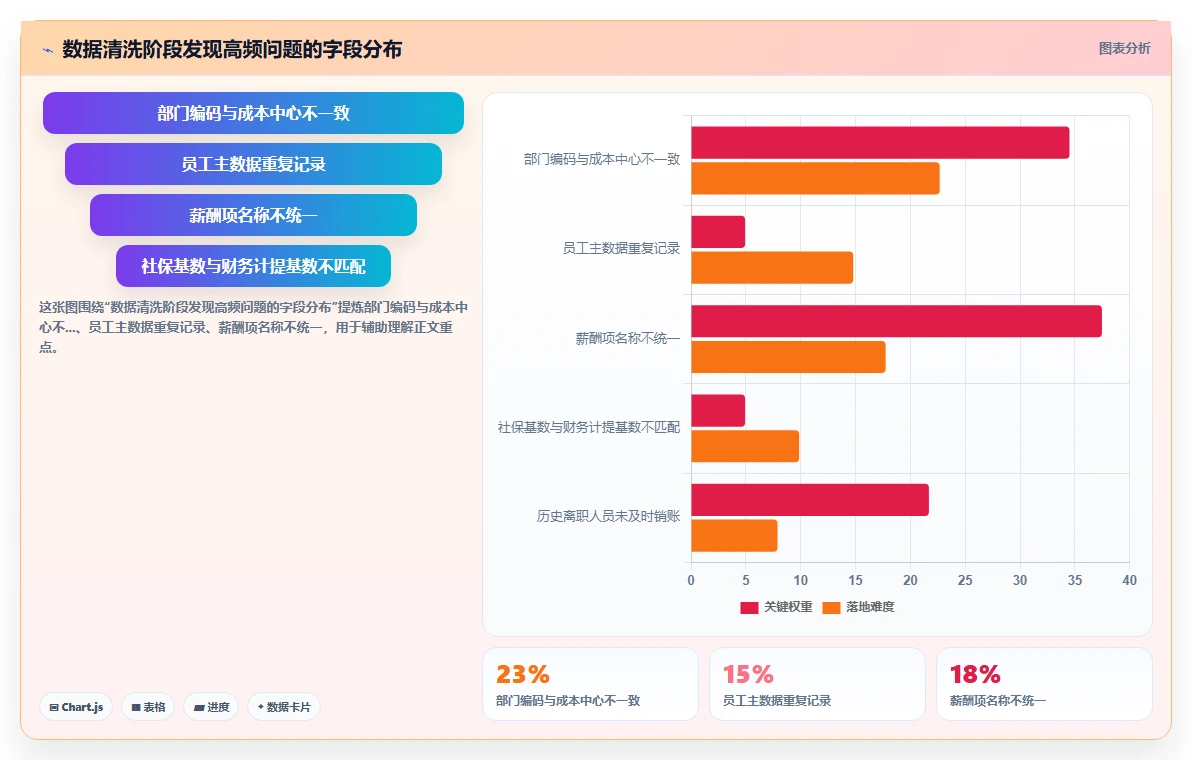Select the 薪酬项名称不统一 funnel bar
Viewport: 1192px width, 760px height.
coord(253,215)
